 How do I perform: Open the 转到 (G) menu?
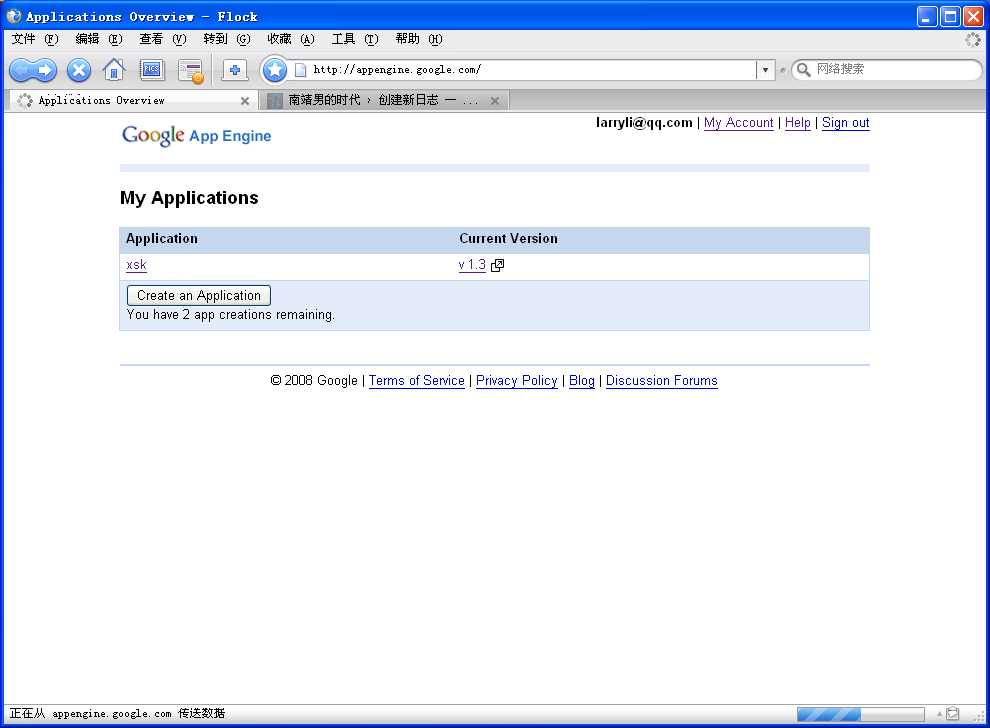coord(227,39)
